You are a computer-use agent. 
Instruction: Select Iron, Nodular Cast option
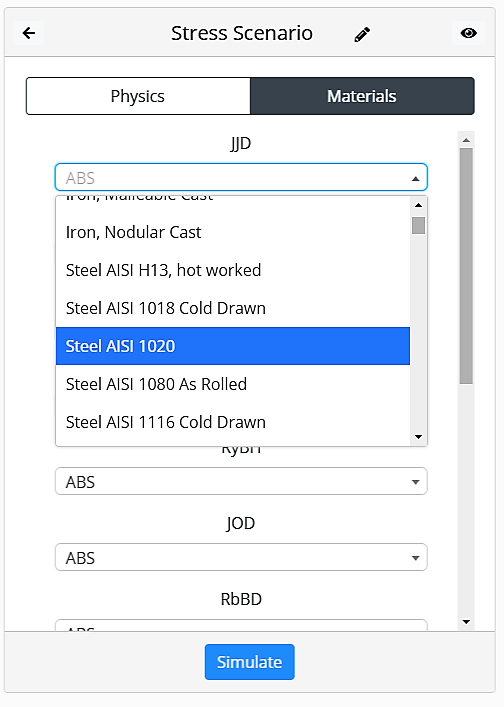coord(233,232)
